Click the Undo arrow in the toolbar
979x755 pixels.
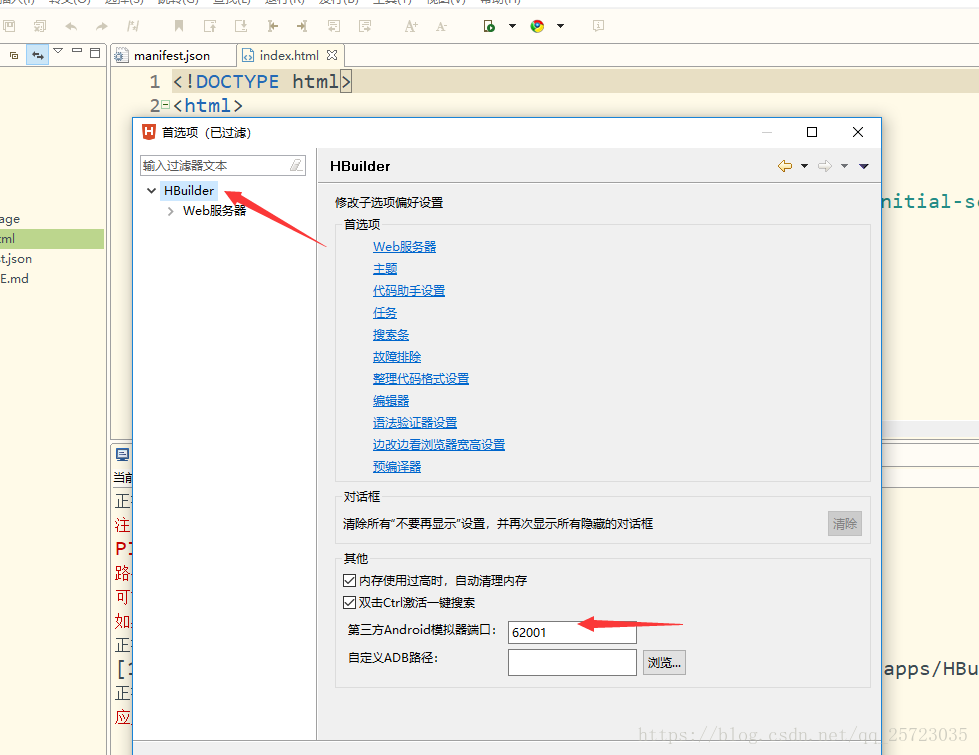(x=71, y=26)
